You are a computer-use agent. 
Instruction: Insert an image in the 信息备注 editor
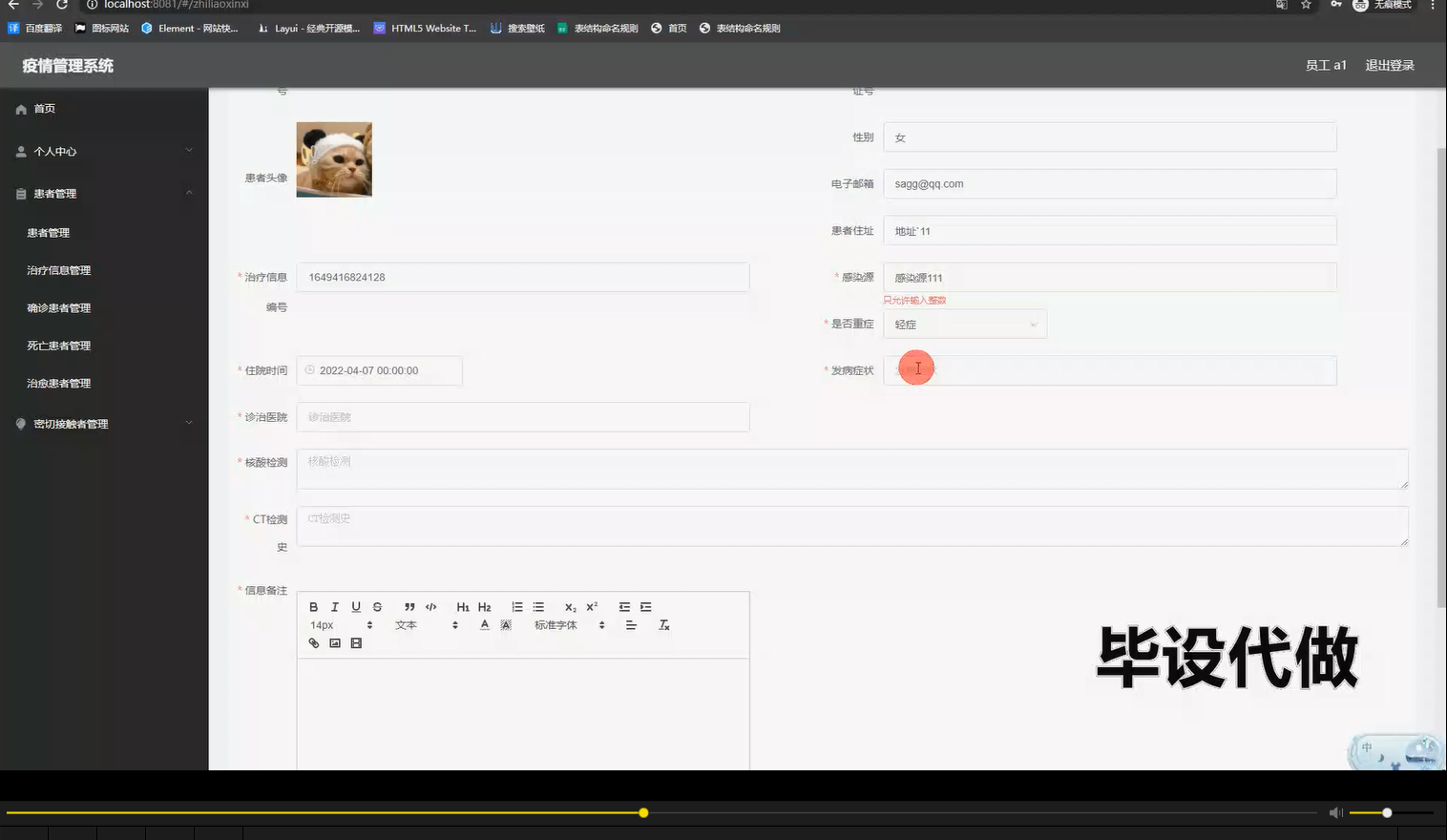(334, 642)
